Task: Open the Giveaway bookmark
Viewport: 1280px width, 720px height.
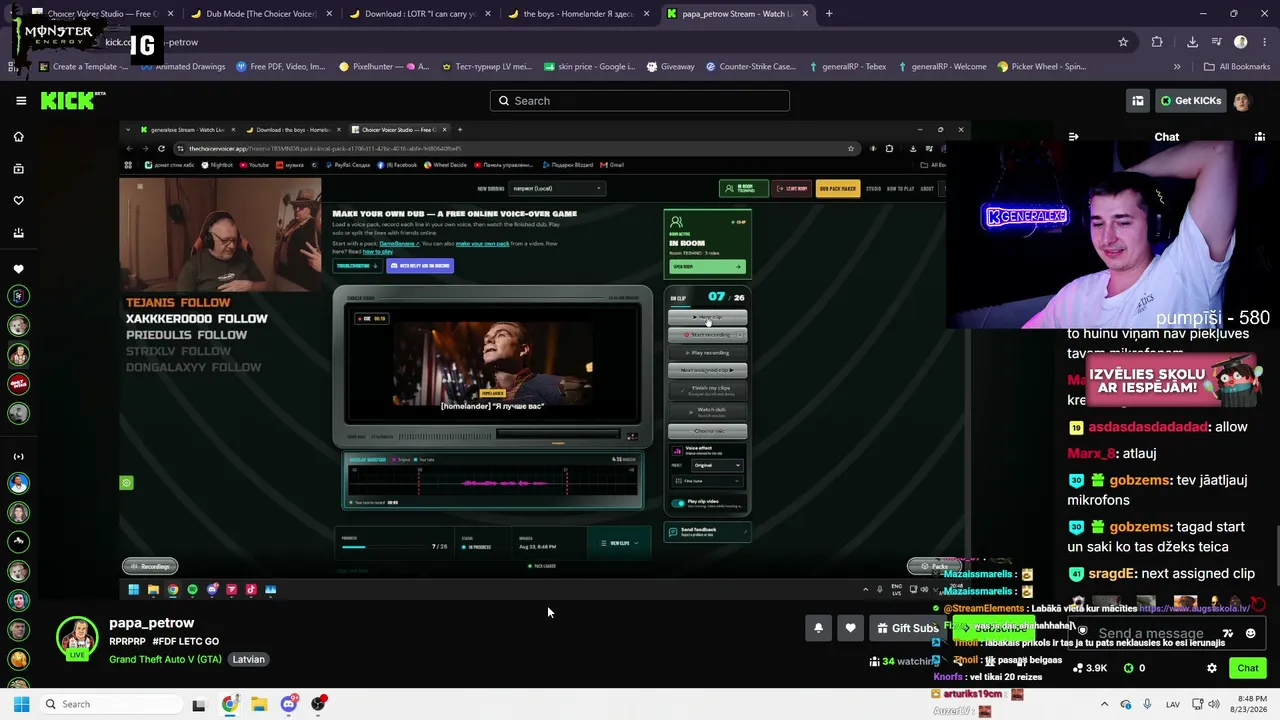Action: (670, 67)
